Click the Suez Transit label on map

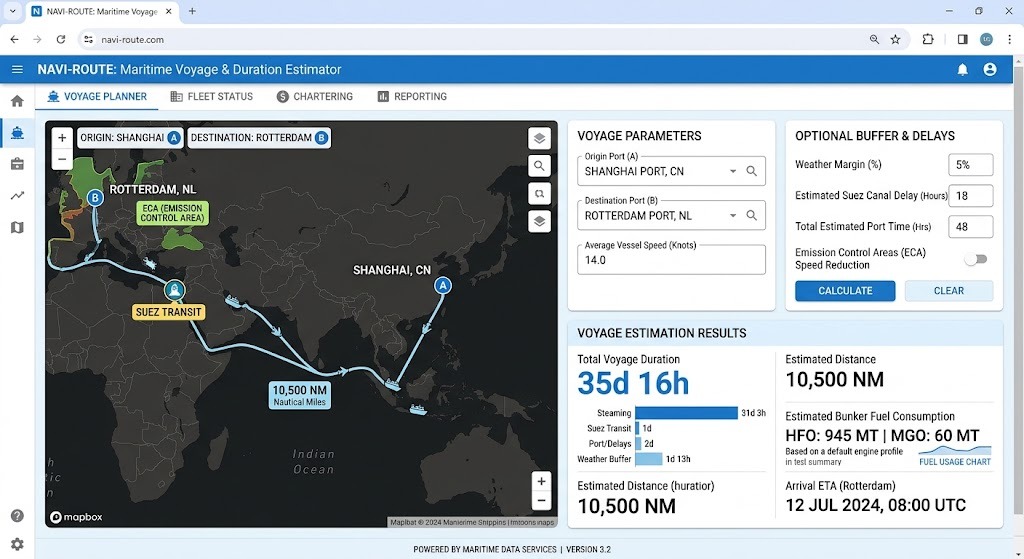point(168,312)
